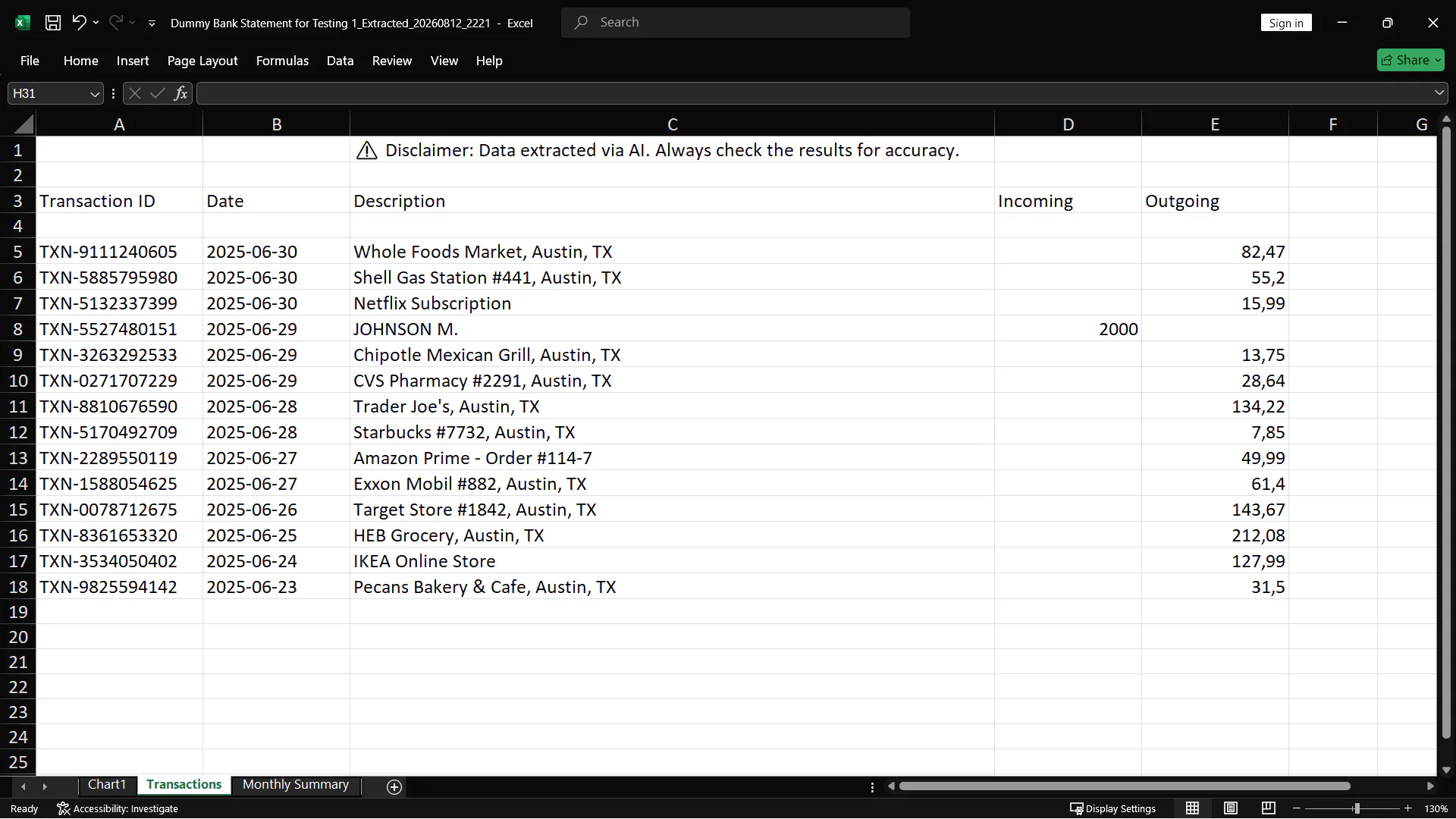Screen dimensions: 1456x819
Task: Click the Undo arrow icon
Action: [x=79, y=23]
